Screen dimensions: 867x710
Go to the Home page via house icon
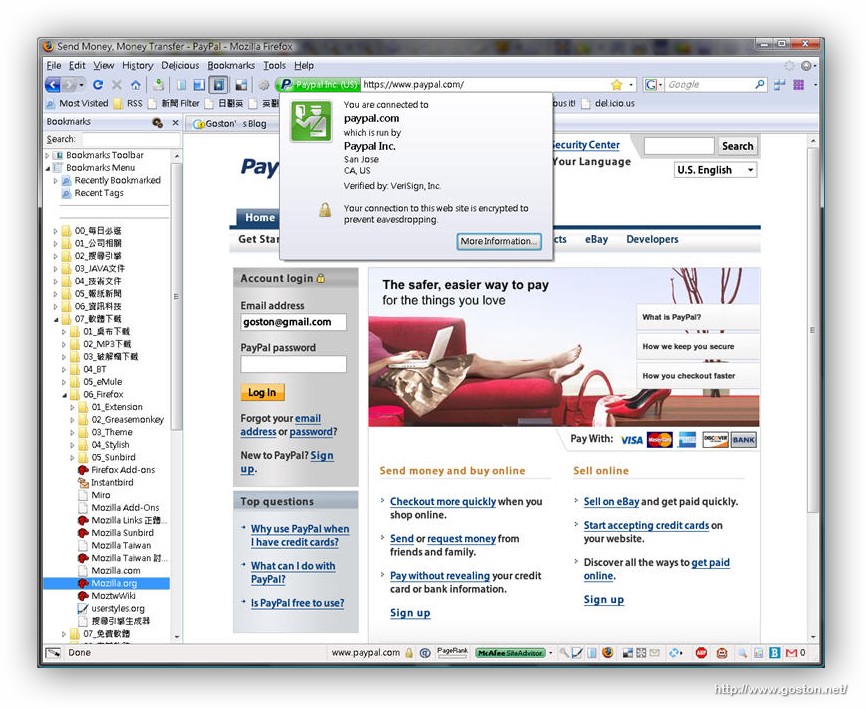pyautogui.click(x=135, y=85)
